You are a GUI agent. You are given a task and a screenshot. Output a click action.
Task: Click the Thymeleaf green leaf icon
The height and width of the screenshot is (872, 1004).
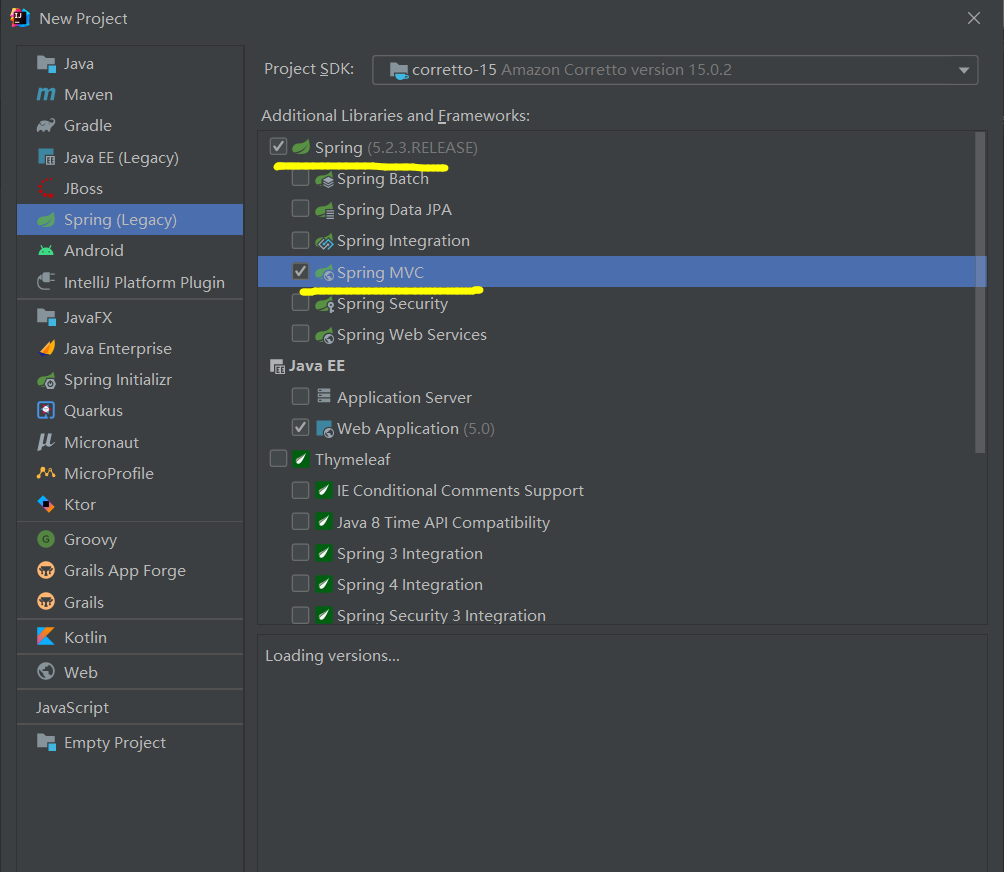301,459
